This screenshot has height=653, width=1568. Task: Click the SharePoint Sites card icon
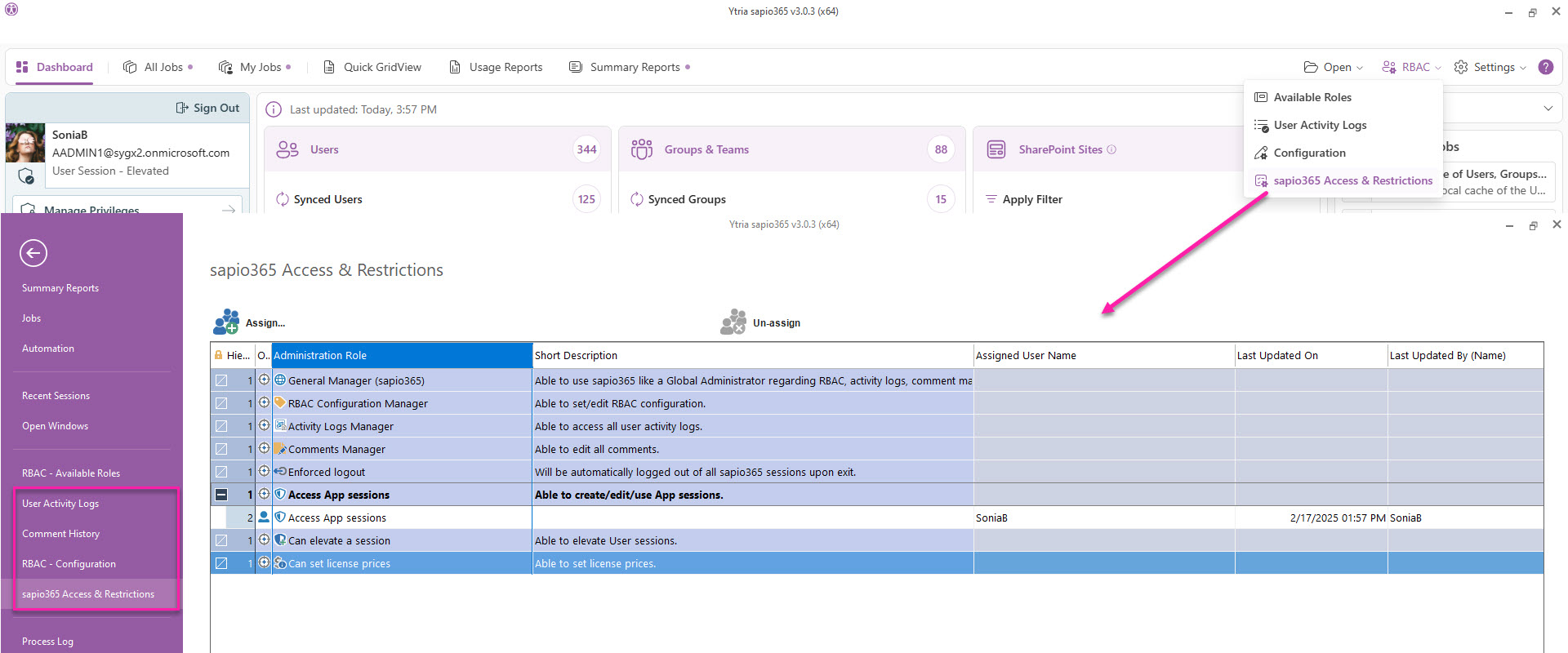click(996, 149)
